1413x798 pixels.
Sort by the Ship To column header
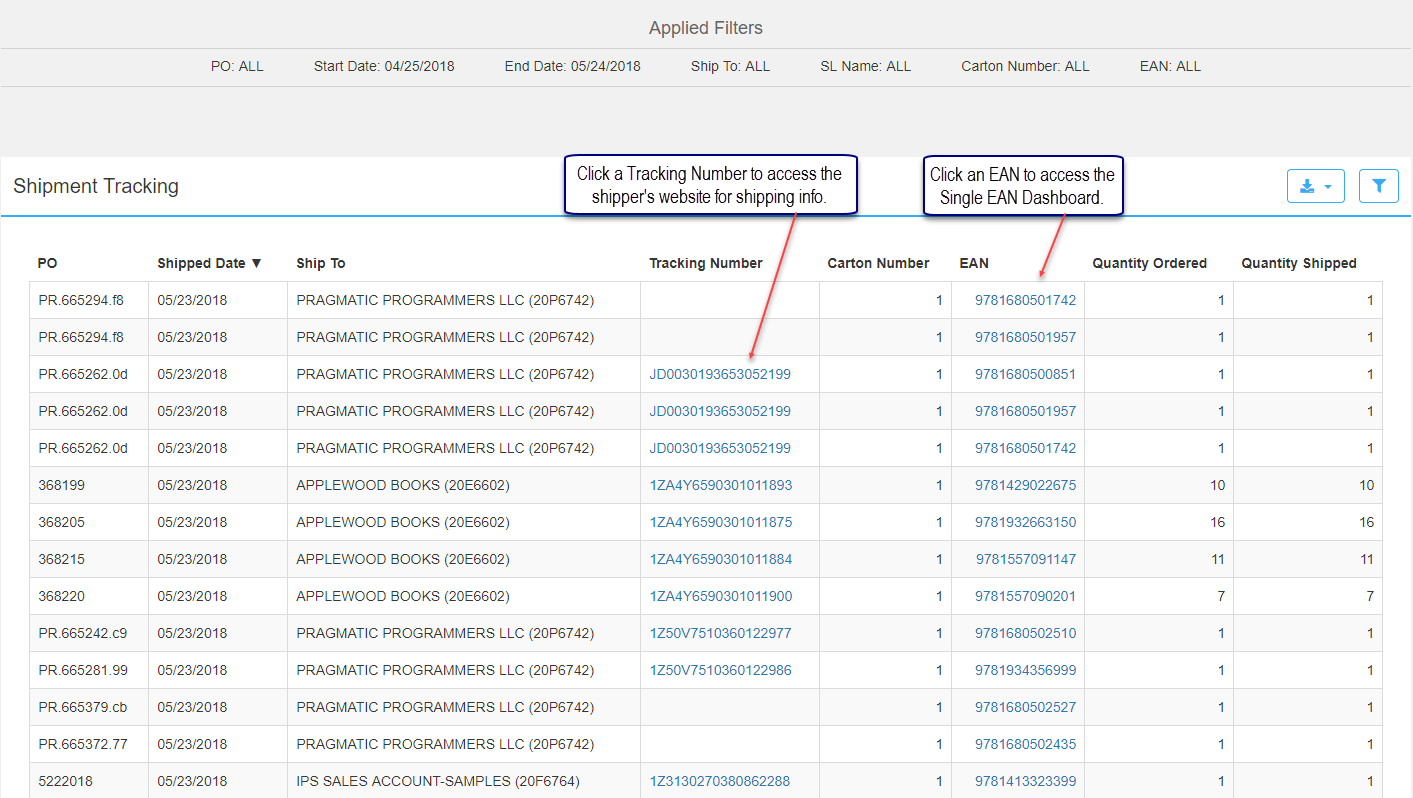[x=321, y=263]
